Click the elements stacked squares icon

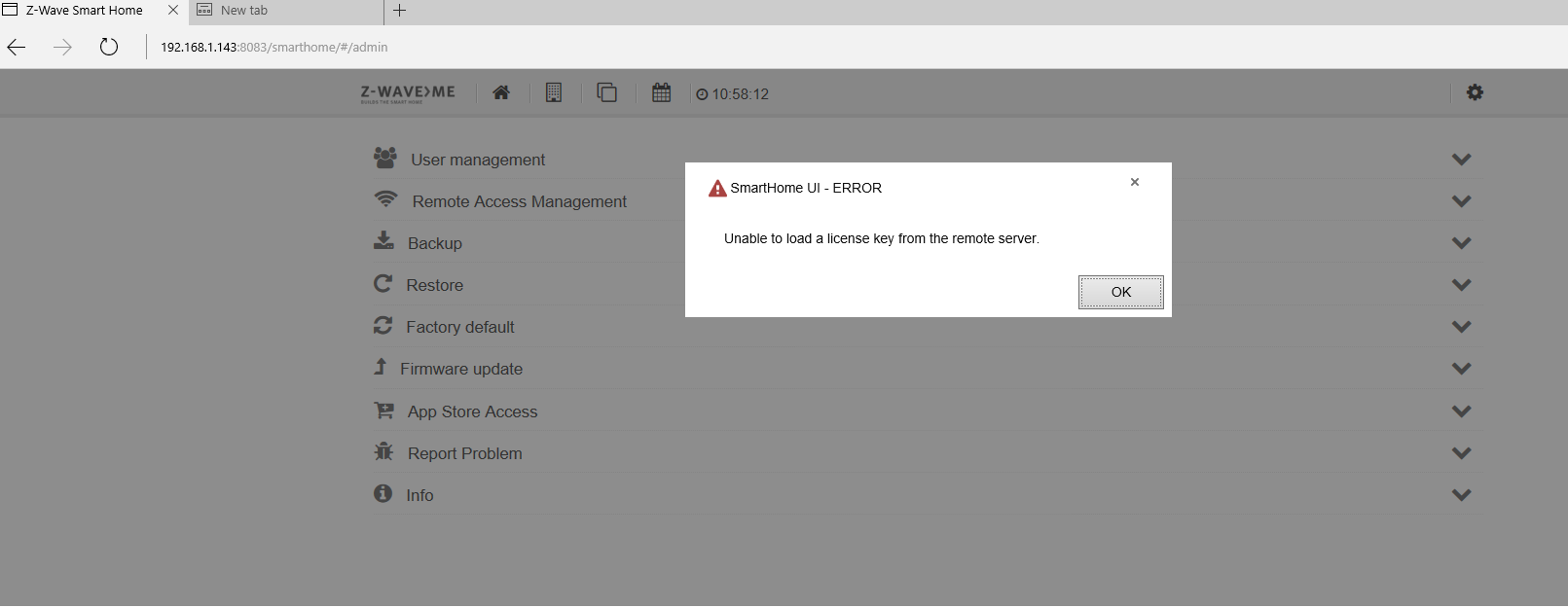[606, 93]
